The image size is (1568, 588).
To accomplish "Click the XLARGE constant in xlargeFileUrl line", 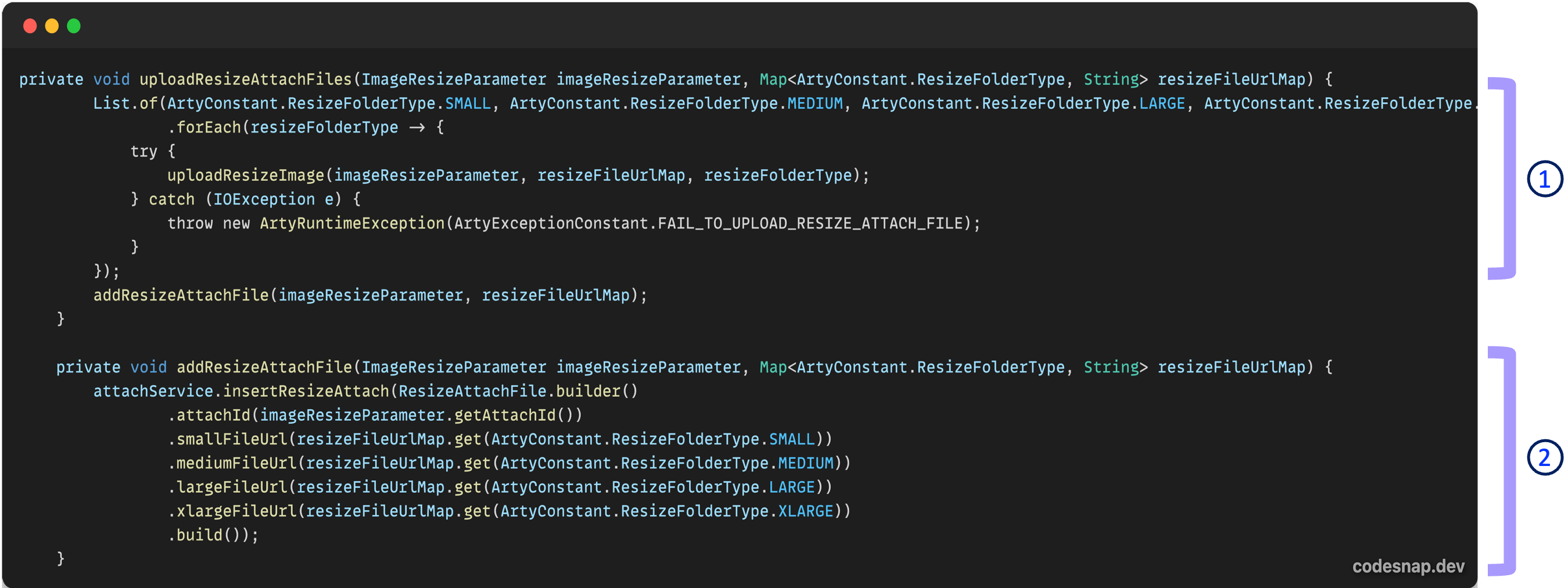I will coord(805,511).
